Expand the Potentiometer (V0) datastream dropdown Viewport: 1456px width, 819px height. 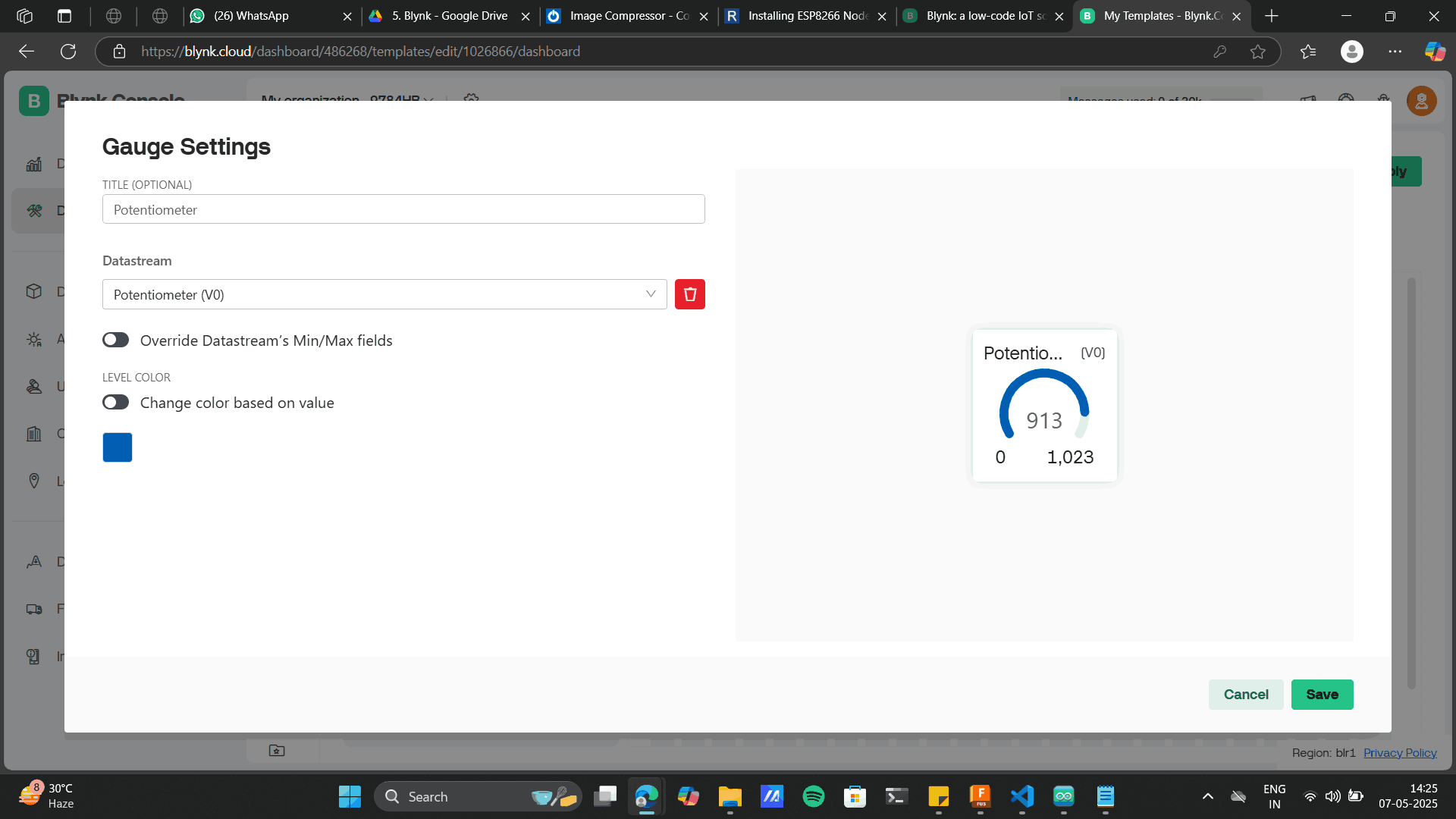[384, 294]
